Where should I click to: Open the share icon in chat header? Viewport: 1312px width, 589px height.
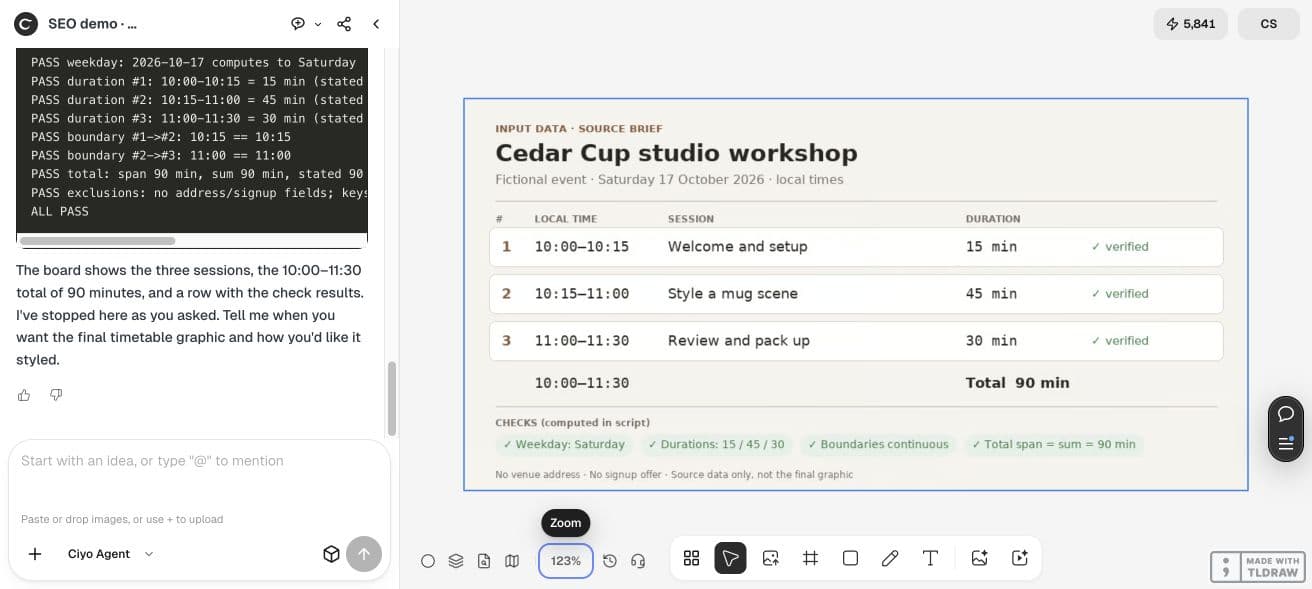(344, 23)
